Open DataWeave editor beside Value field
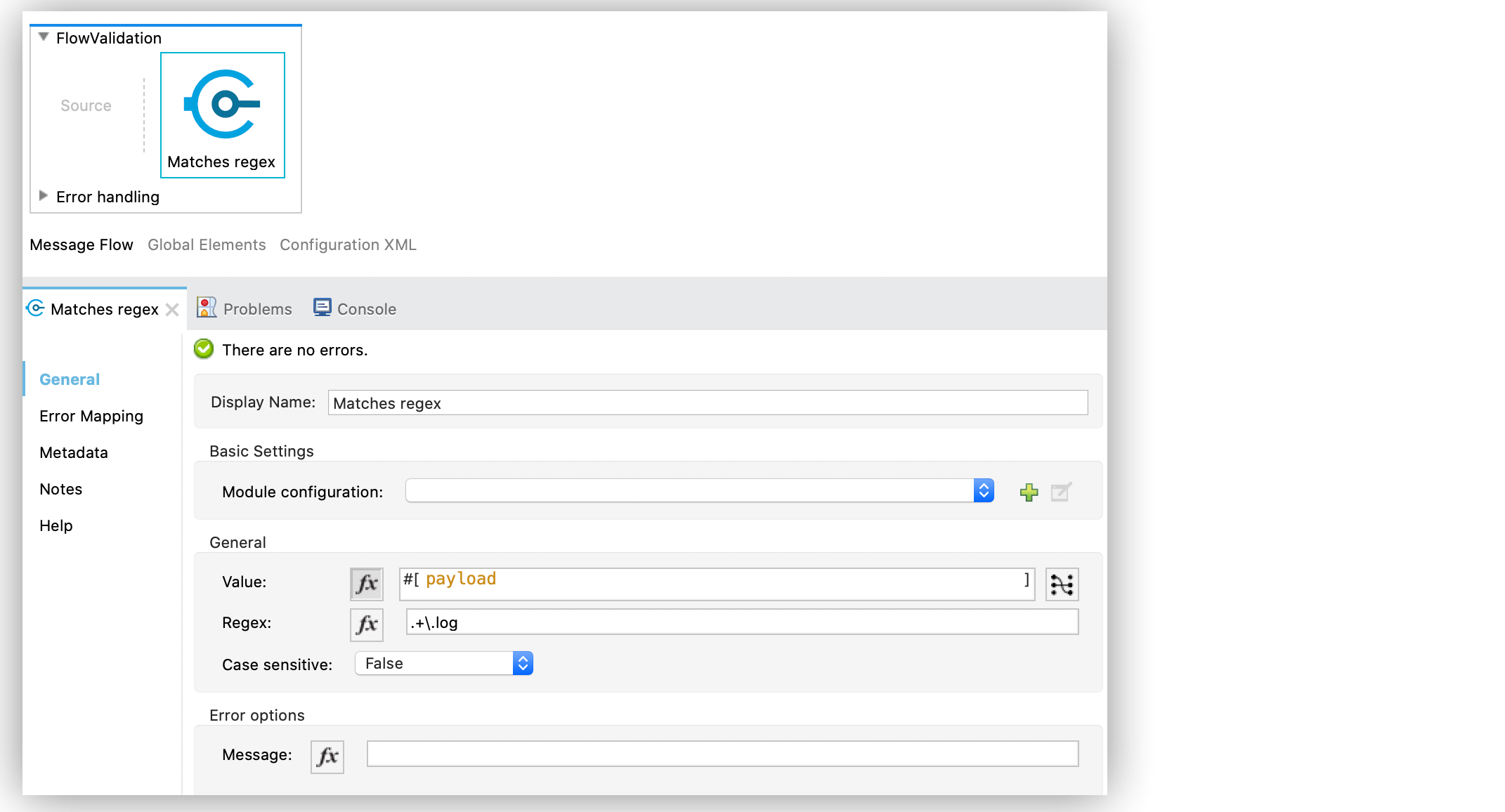The width and height of the screenshot is (1505, 812). click(x=1062, y=584)
